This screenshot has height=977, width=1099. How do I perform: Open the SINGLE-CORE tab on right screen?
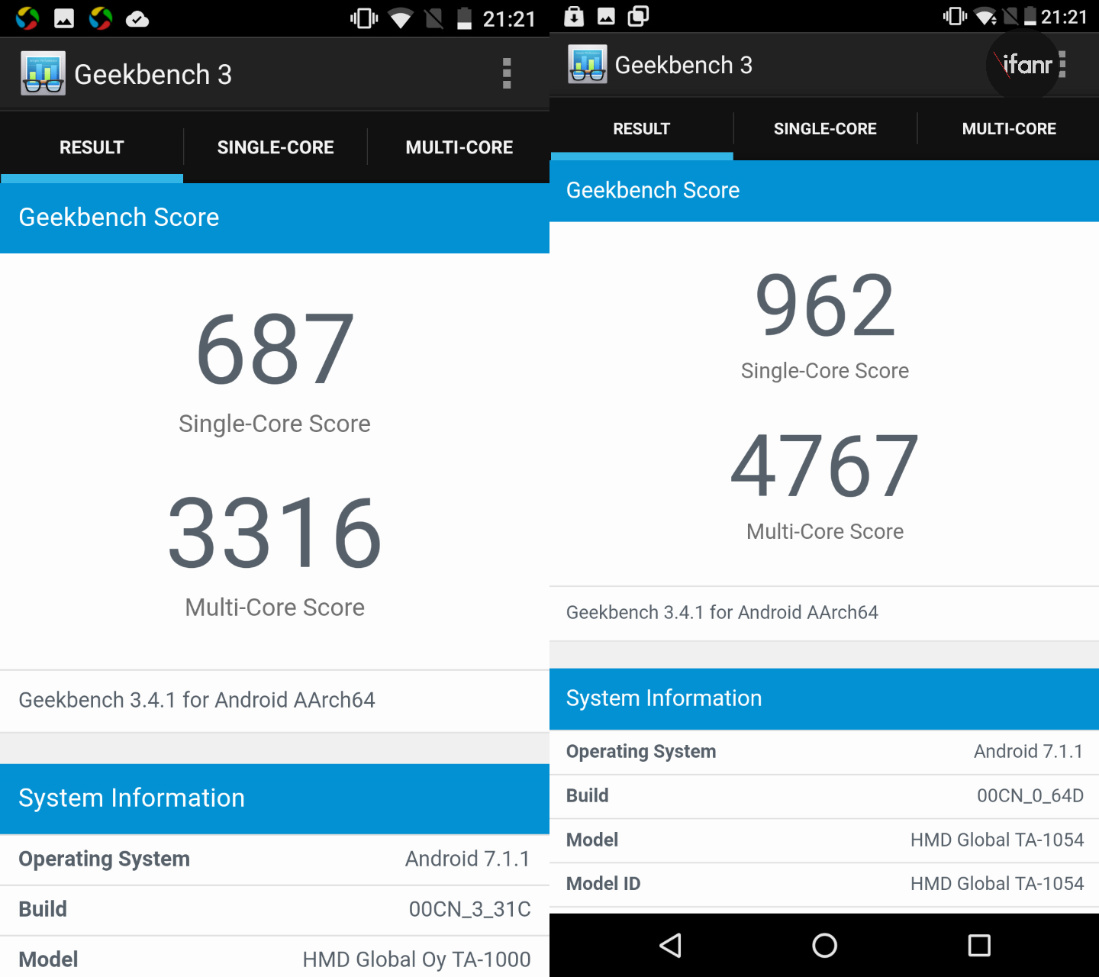tap(825, 129)
